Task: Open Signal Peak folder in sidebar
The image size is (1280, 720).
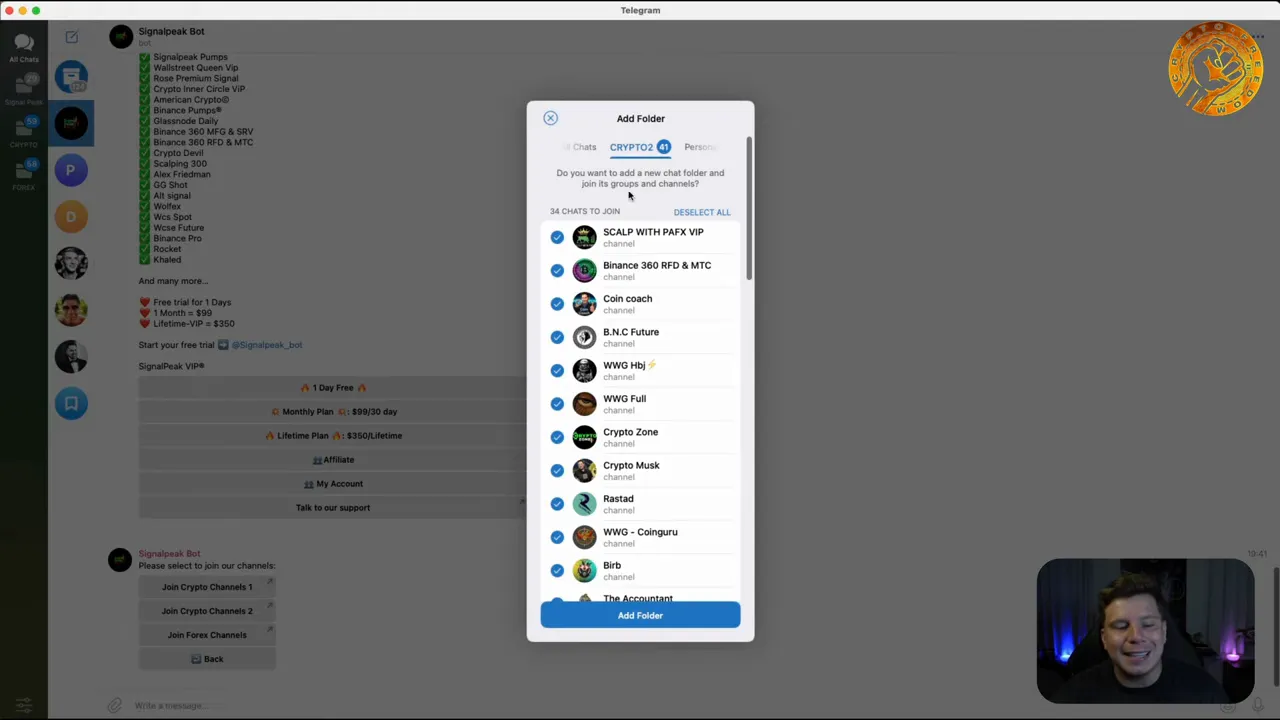Action: (24, 90)
